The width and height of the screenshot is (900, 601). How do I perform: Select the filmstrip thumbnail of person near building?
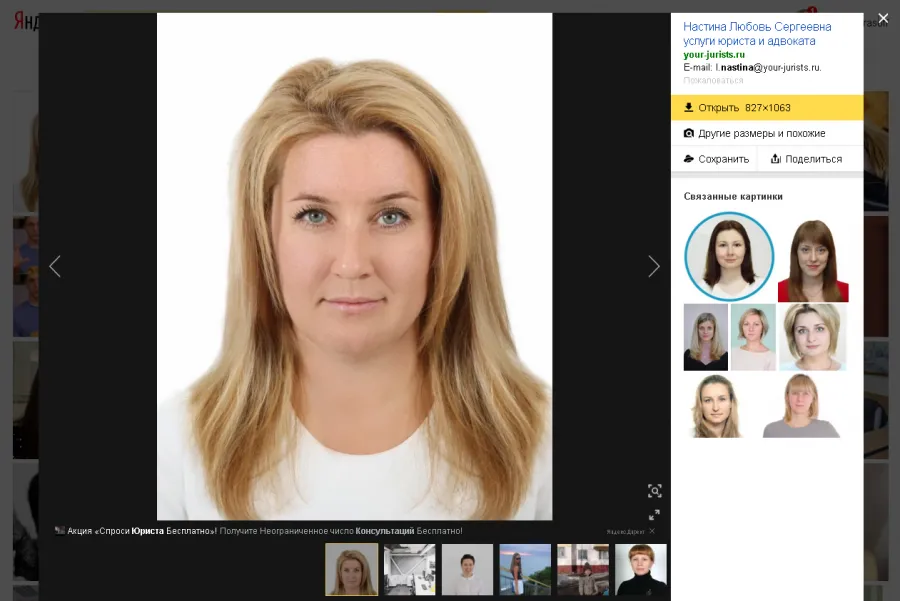pos(583,569)
